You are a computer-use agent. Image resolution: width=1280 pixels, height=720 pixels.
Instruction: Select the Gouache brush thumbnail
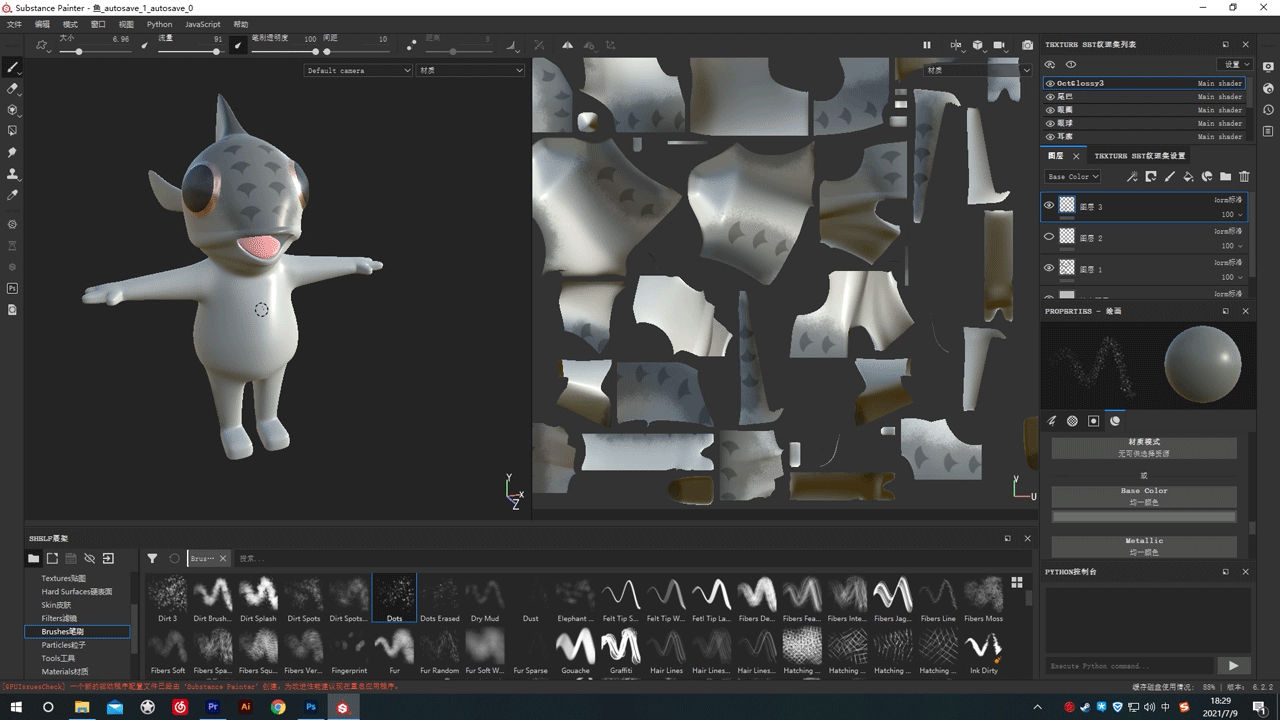[575, 650]
